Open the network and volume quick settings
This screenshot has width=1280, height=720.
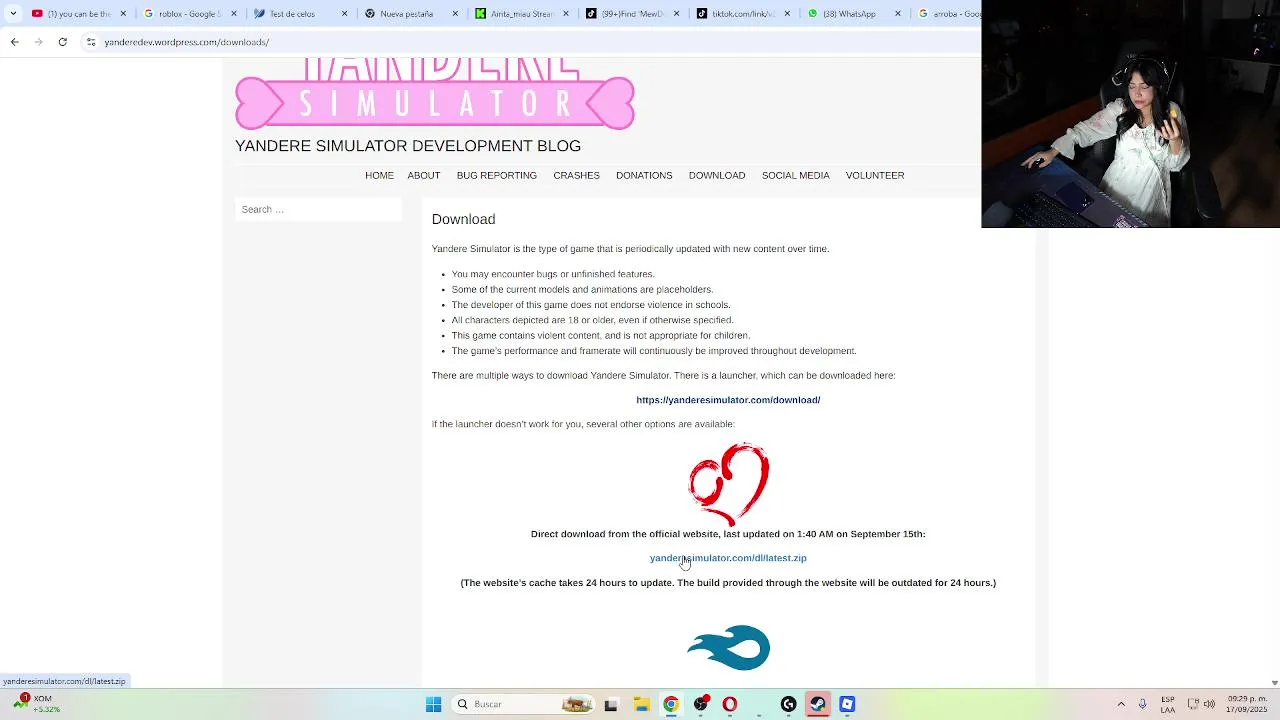1201,704
